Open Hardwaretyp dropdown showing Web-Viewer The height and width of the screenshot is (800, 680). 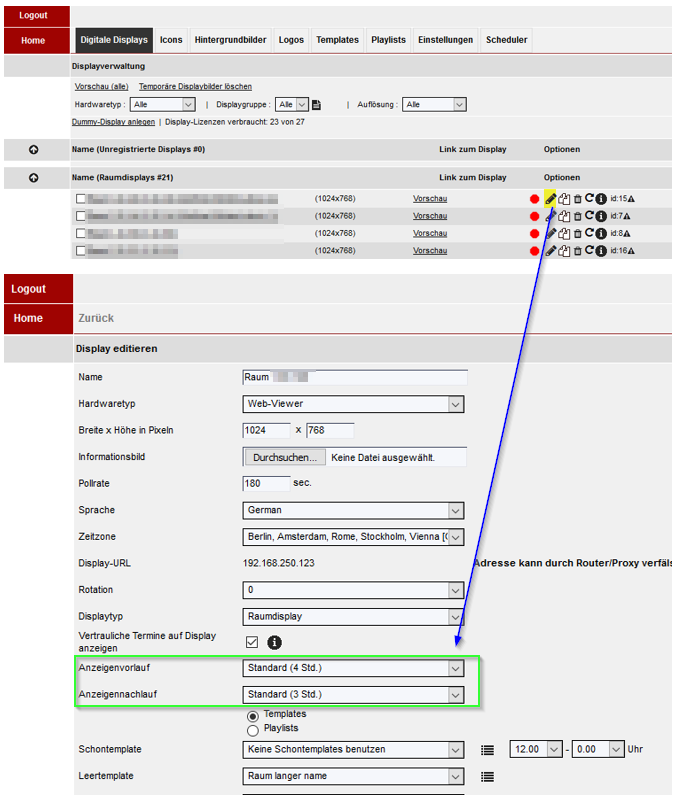click(354, 404)
